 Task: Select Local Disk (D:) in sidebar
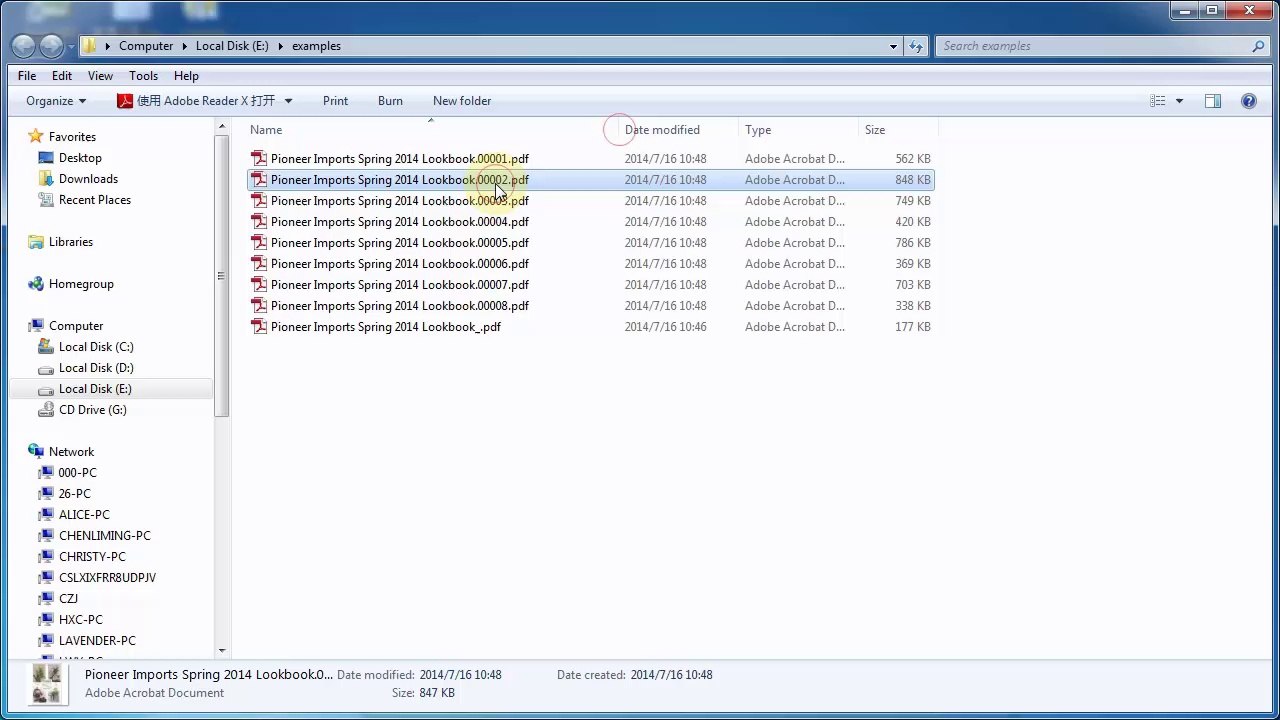[x=96, y=368]
